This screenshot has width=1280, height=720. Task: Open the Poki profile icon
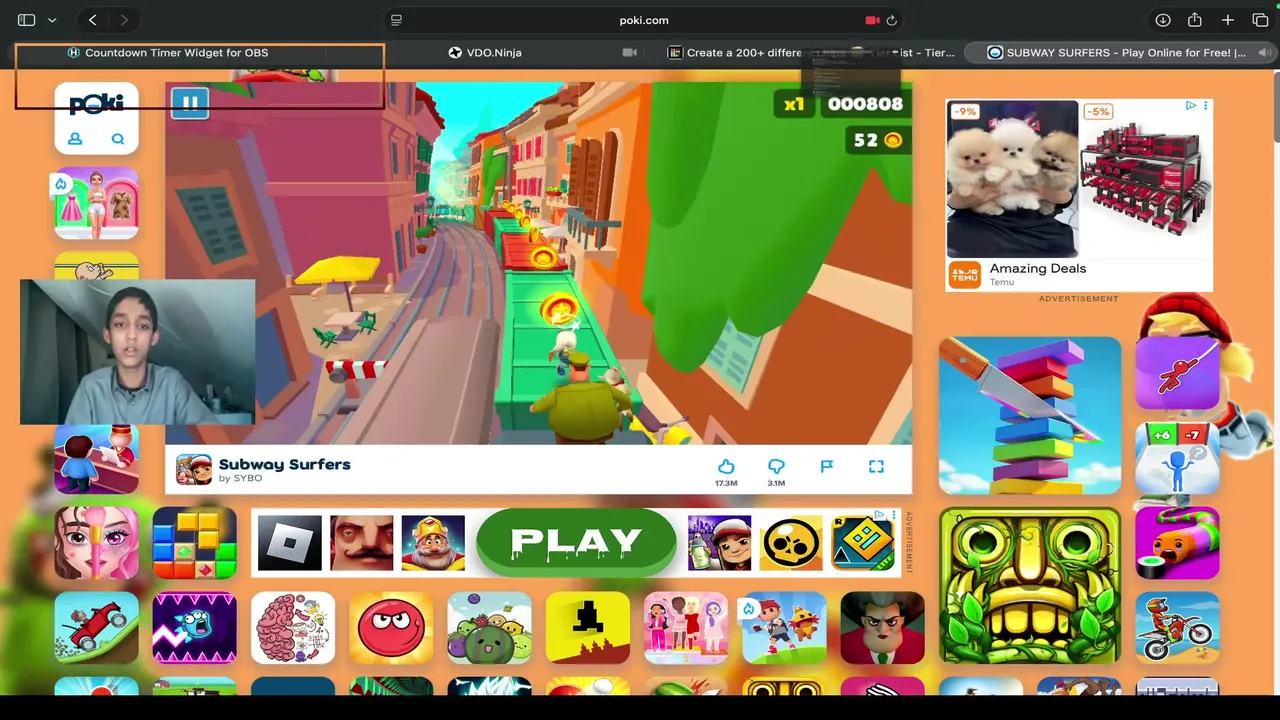75,139
